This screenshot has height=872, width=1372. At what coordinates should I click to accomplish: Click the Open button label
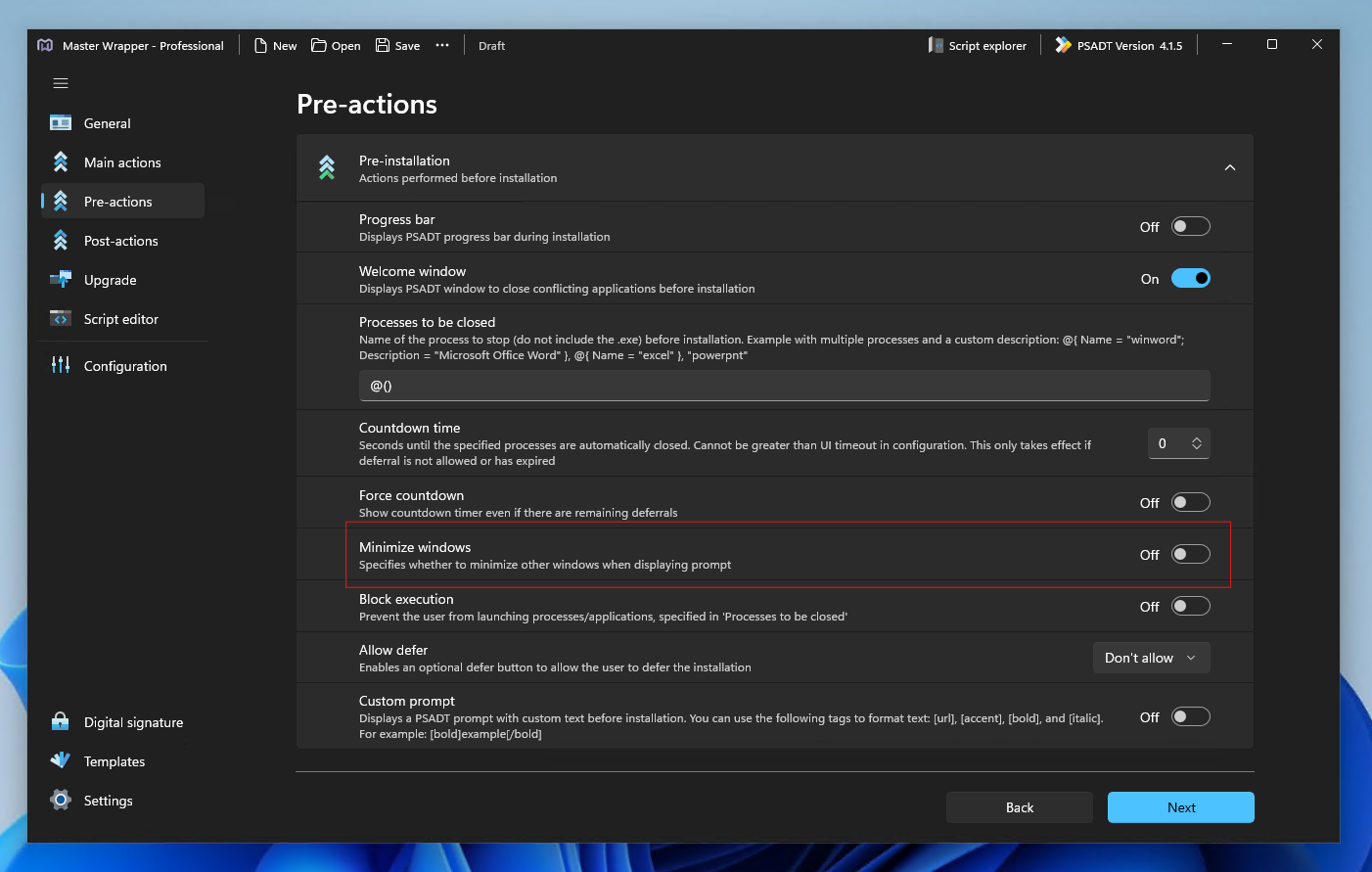pyautogui.click(x=345, y=46)
